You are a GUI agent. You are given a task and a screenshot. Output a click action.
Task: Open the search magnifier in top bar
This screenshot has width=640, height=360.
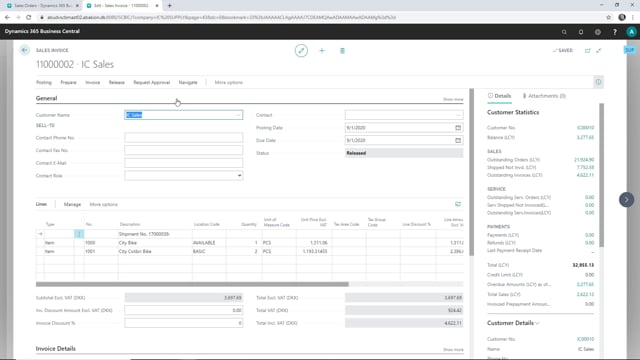(x=564, y=32)
